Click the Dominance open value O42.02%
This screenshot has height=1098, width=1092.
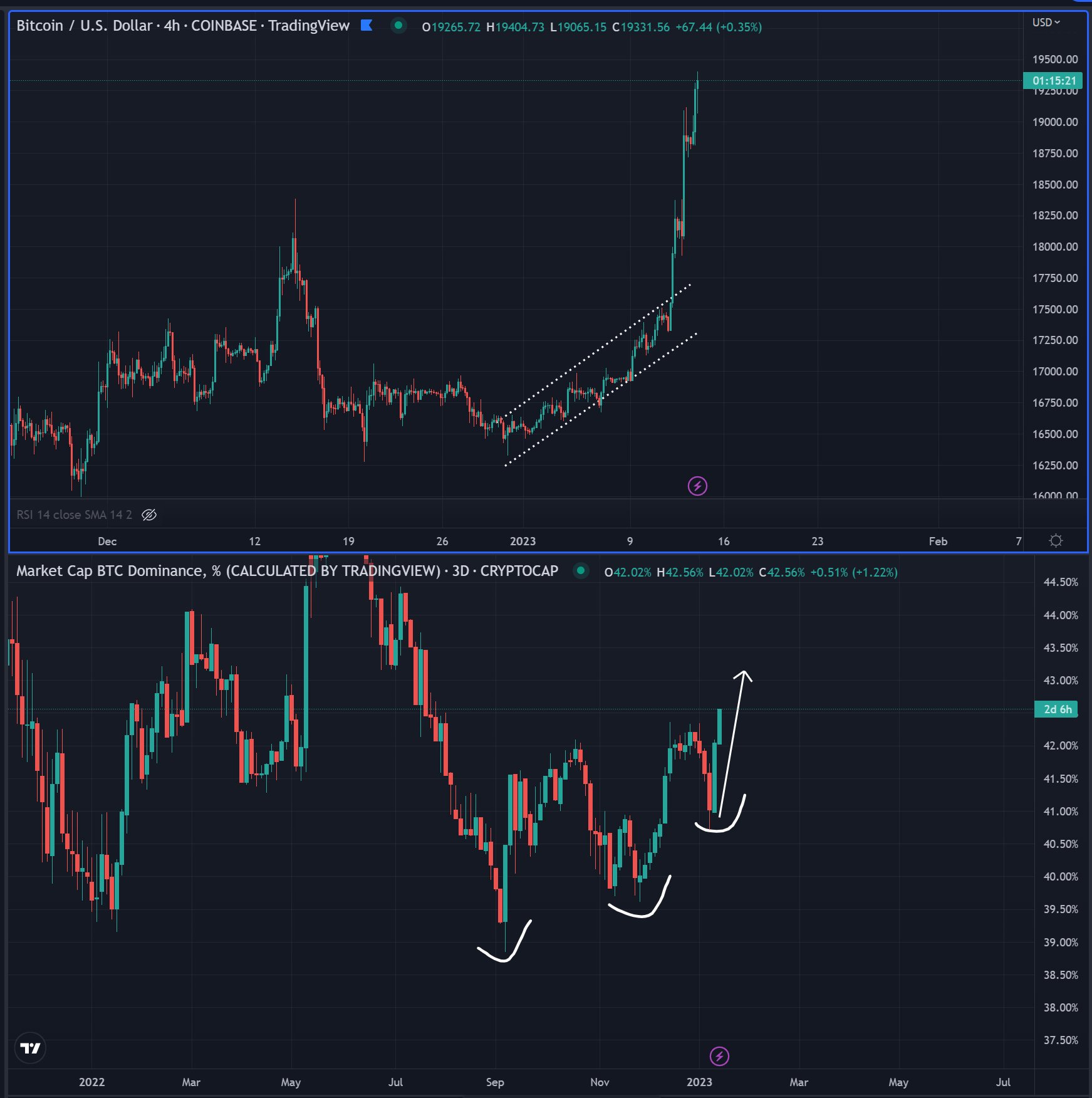pos(628,572)
